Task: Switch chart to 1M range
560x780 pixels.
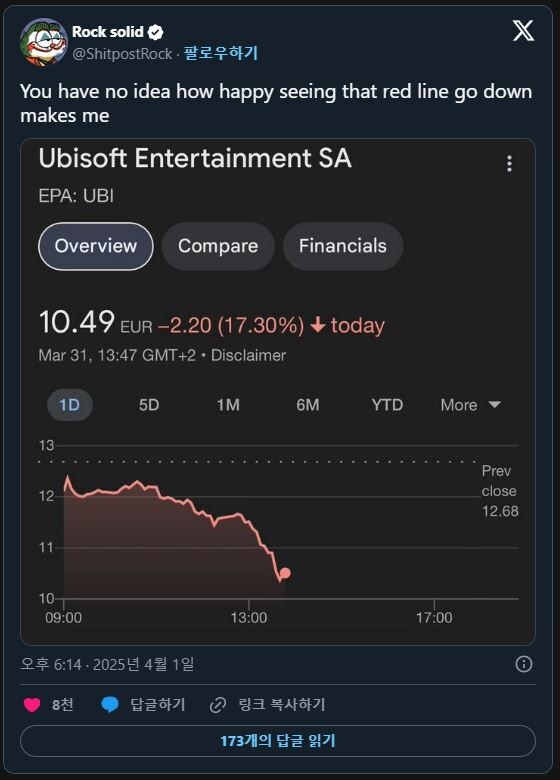Action: [228, 405]
